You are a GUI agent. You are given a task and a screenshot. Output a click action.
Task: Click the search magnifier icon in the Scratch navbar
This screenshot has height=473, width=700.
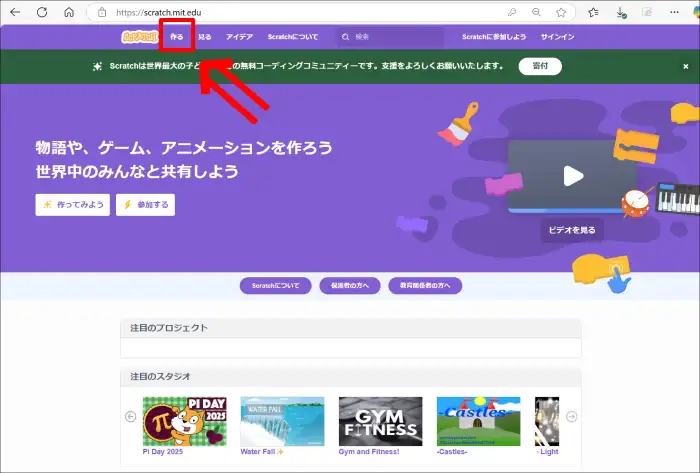coord(345,37)
